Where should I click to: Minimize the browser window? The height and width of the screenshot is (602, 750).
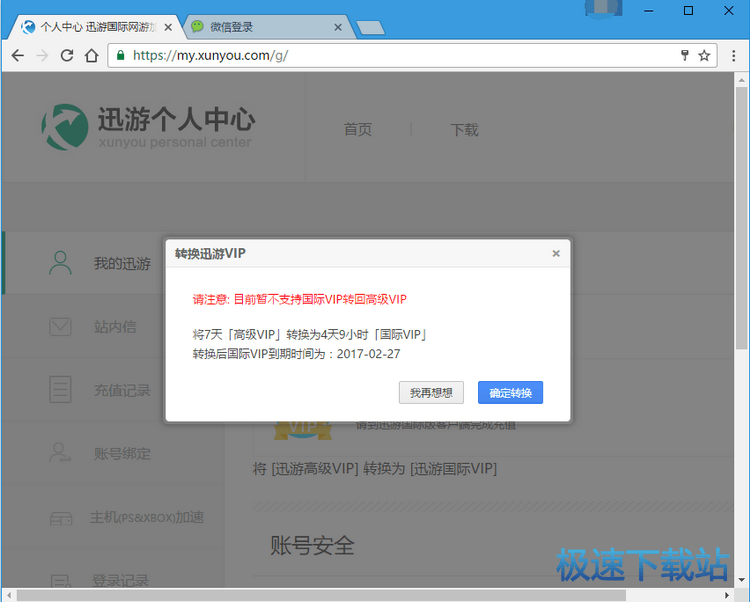tap(649, 11)
